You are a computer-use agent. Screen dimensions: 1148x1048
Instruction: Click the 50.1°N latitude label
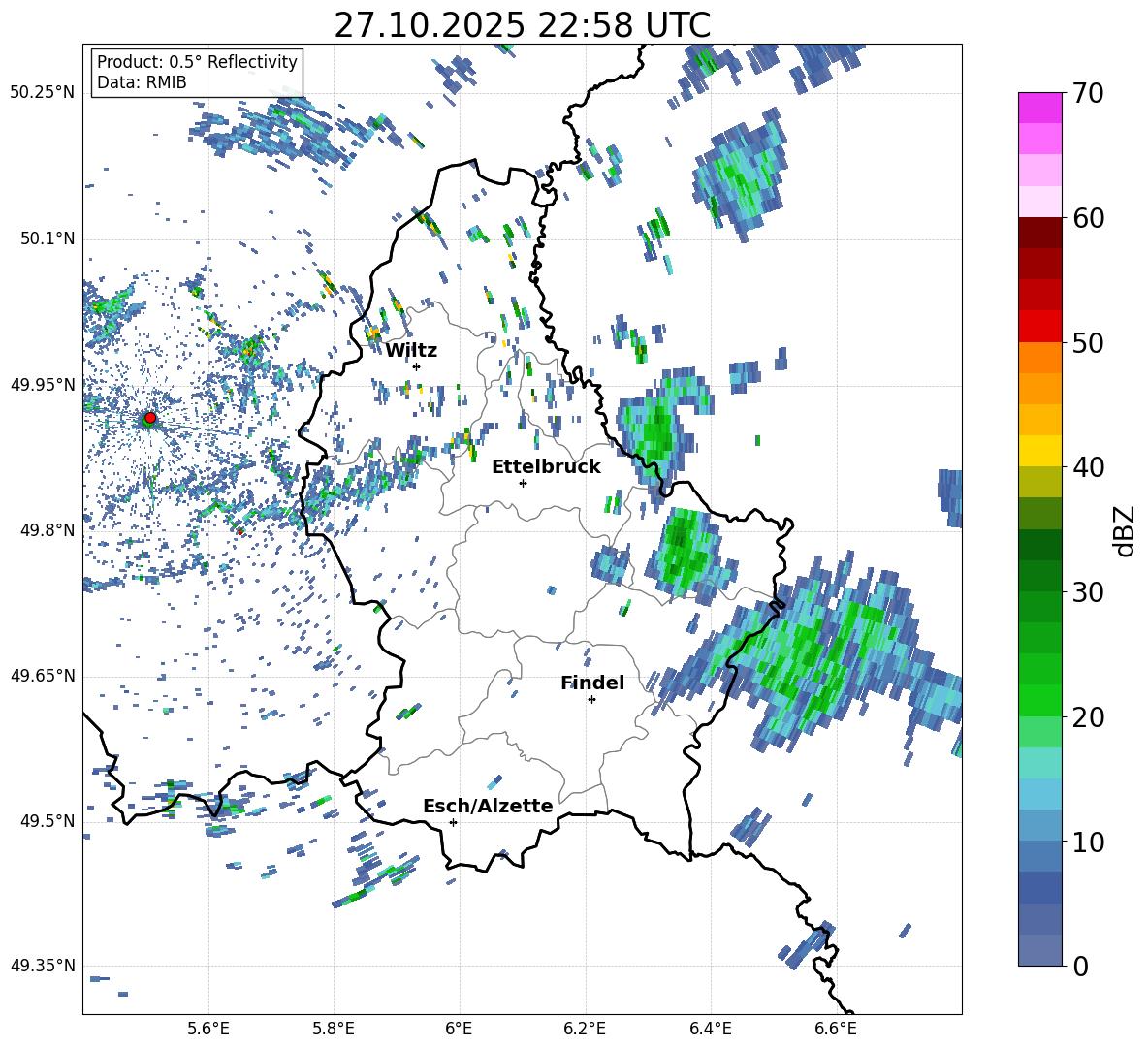coord(47,238)
